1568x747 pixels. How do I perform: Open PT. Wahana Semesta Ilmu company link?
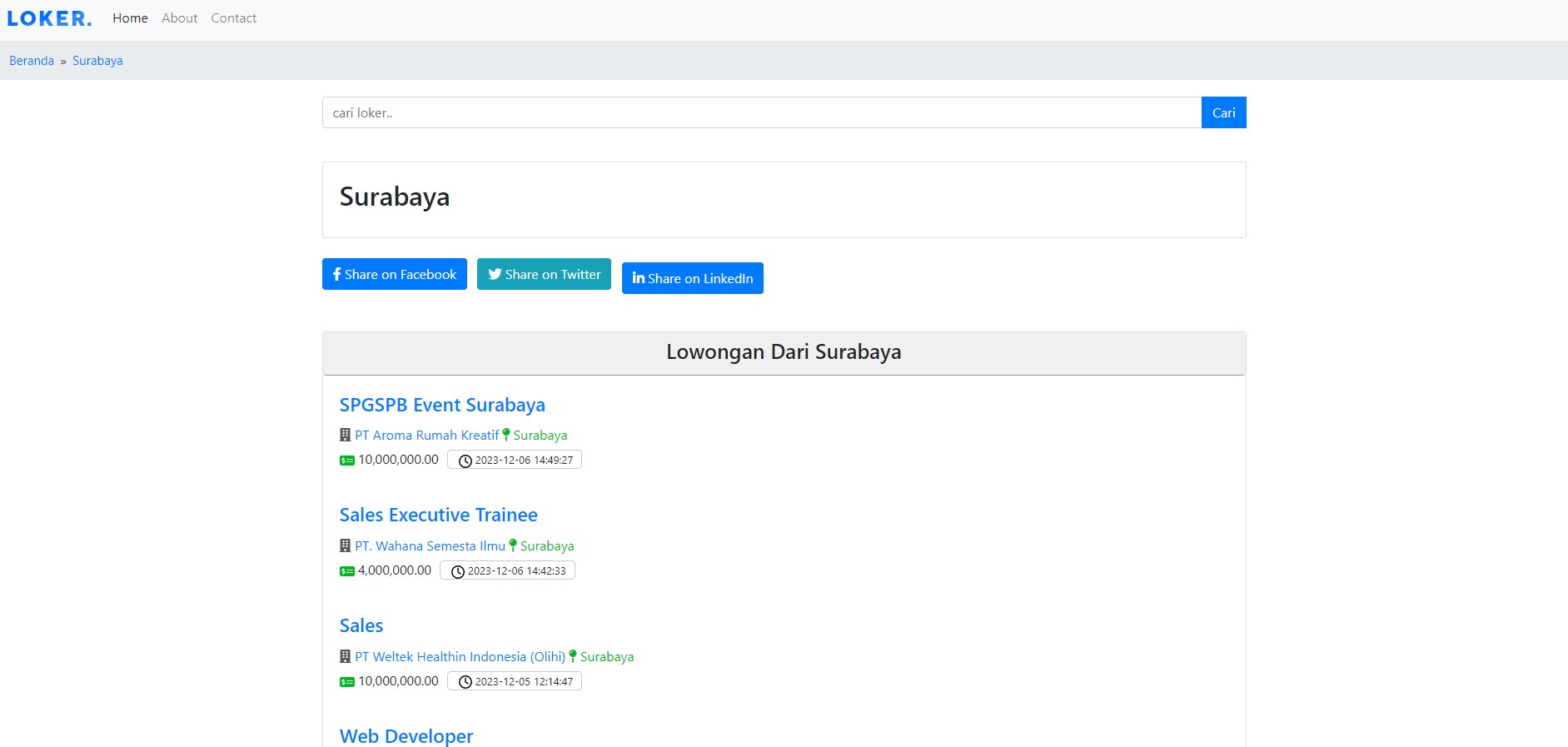pos(430,545)
